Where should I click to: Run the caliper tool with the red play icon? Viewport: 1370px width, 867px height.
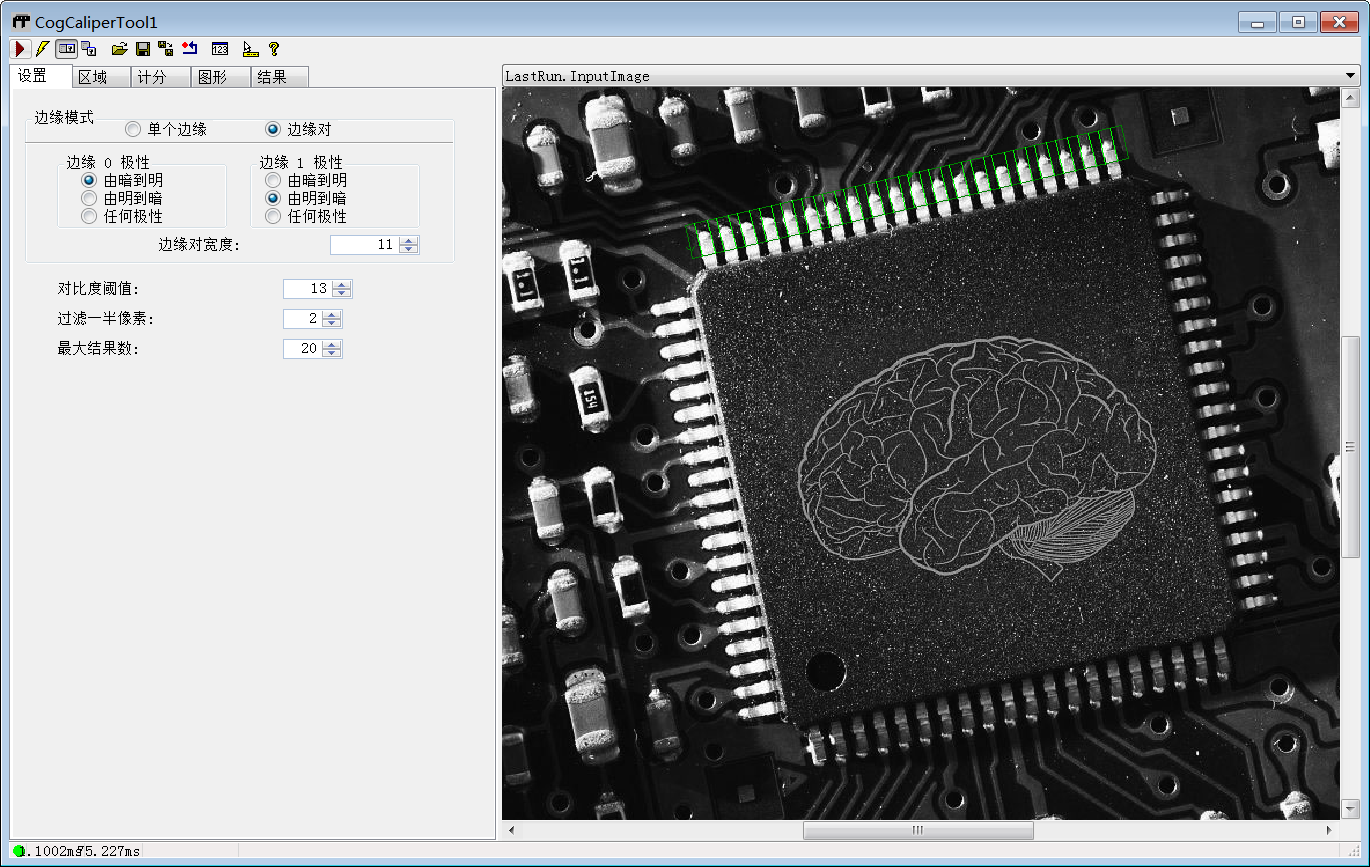coord(20,48)
